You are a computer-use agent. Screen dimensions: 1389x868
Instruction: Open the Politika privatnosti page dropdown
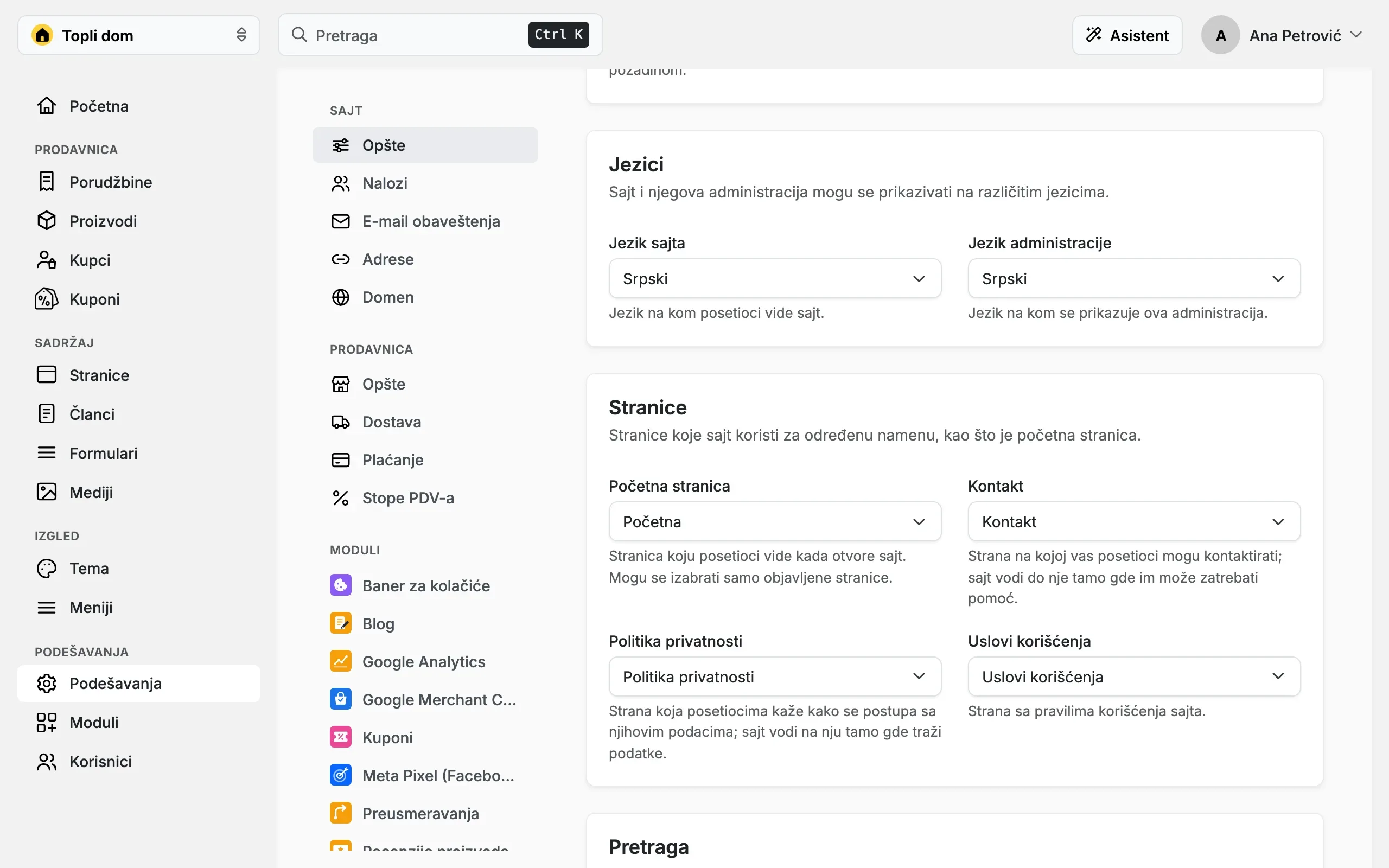775,676
